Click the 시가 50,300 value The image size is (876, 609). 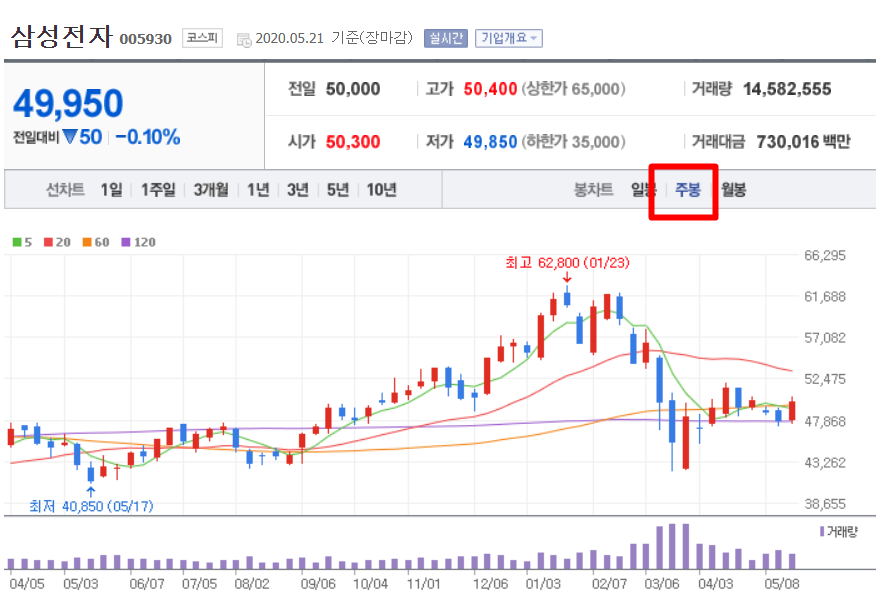pyautogui.click(x=353, y=142)
